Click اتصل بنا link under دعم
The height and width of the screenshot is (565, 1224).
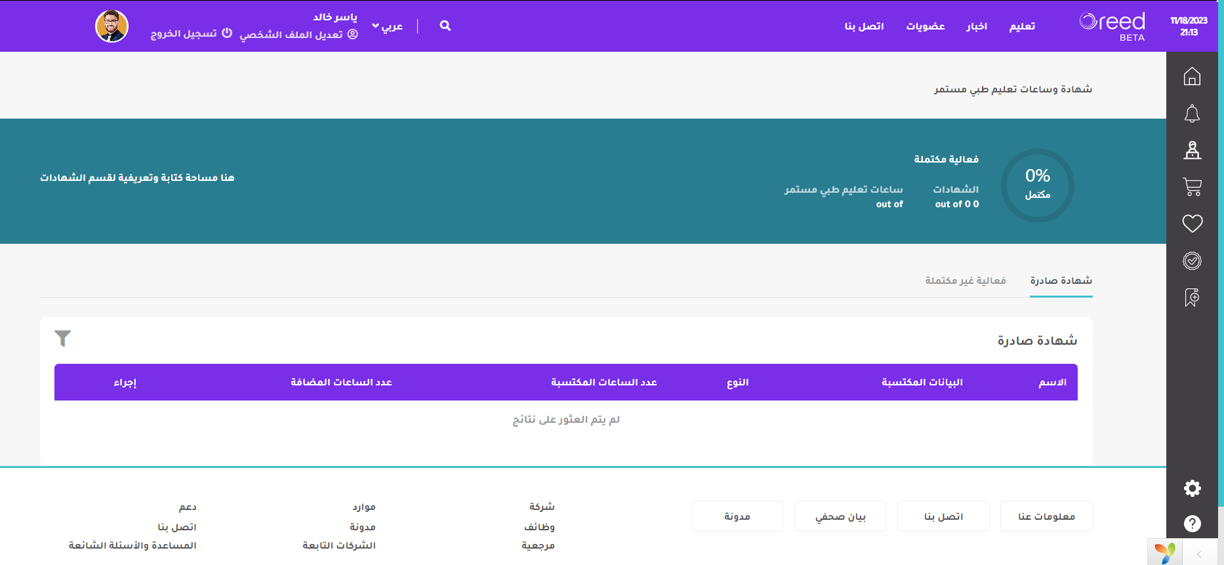177,527
